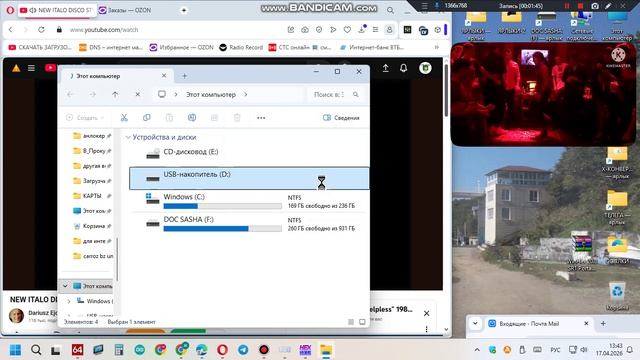
Task: Switch Explorer to large icons view in status bar
Action: pyautogui.click(x=362, y=322)
